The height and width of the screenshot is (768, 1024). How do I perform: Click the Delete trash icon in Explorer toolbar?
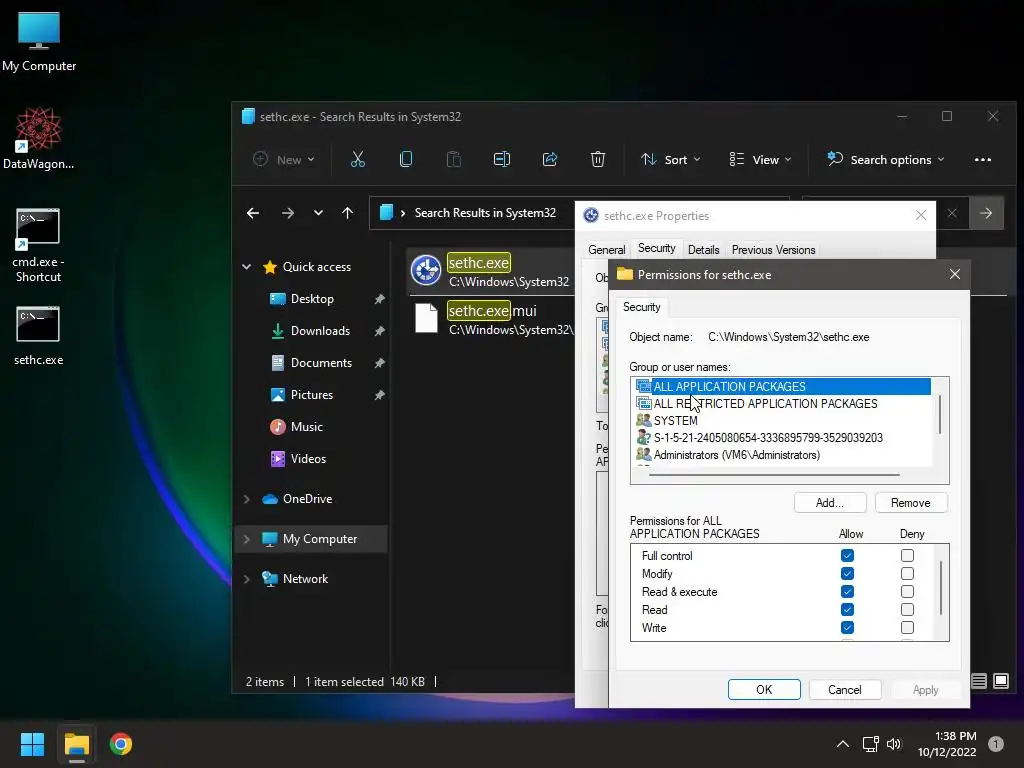[x=598, y=159]
